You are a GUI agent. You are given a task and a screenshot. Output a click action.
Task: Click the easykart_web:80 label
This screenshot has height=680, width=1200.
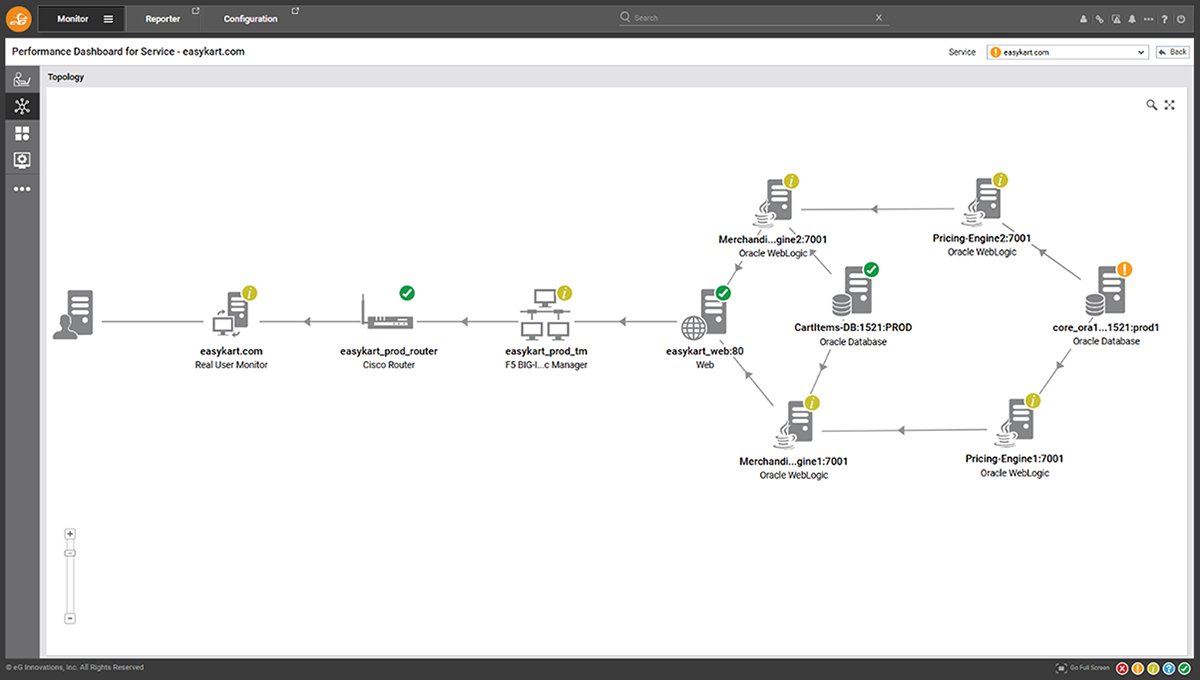pos(704,352)
